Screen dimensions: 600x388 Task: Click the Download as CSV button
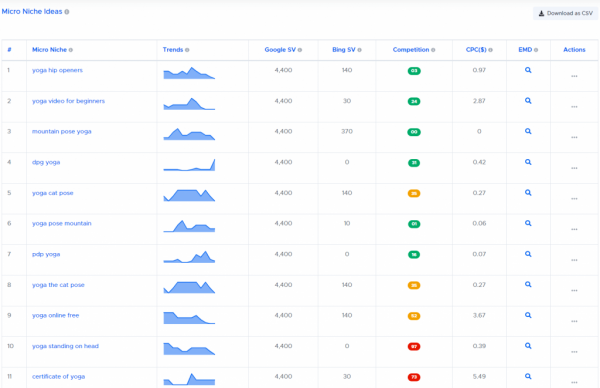[565, 13]
